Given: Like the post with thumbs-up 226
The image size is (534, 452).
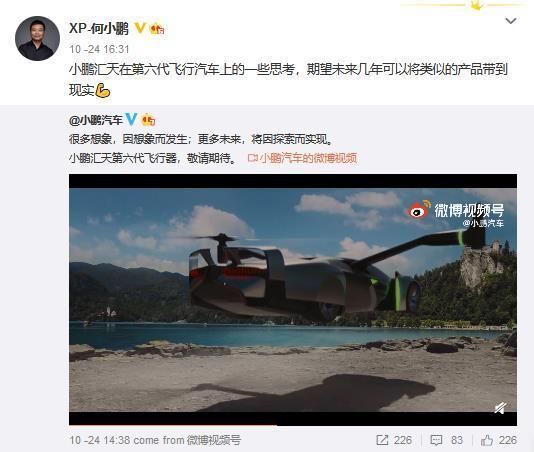Looking at the screenshot, I should (499, 440).
